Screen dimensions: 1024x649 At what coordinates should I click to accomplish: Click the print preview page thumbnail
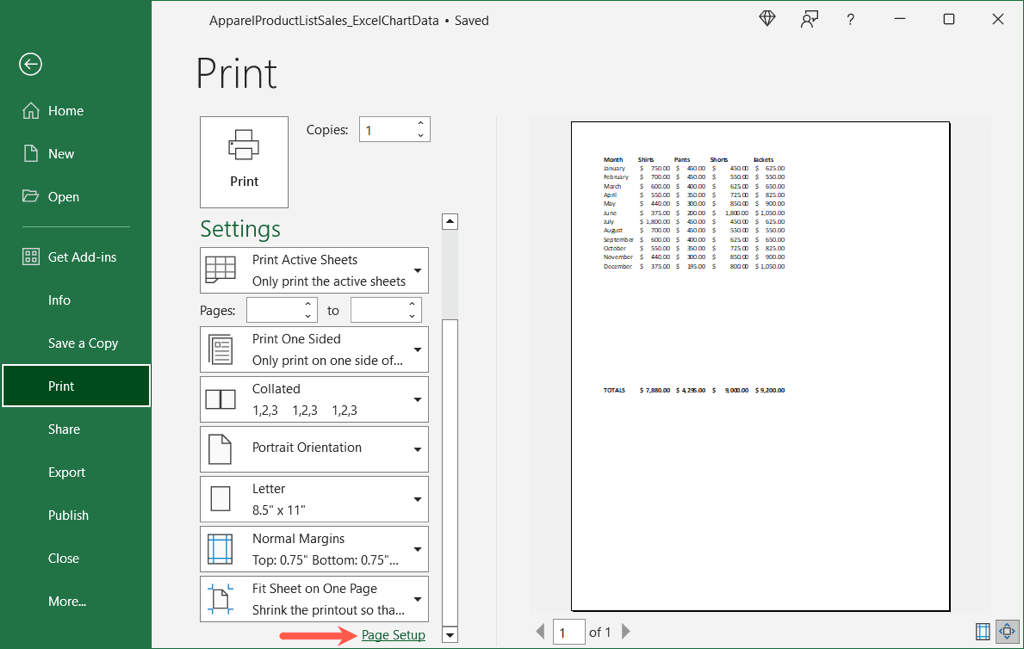(760, 366)
